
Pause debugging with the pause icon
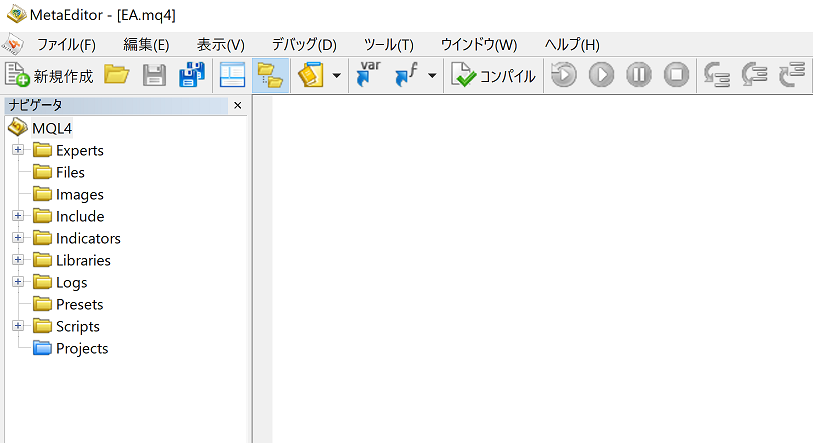click(x=639, y=75)
